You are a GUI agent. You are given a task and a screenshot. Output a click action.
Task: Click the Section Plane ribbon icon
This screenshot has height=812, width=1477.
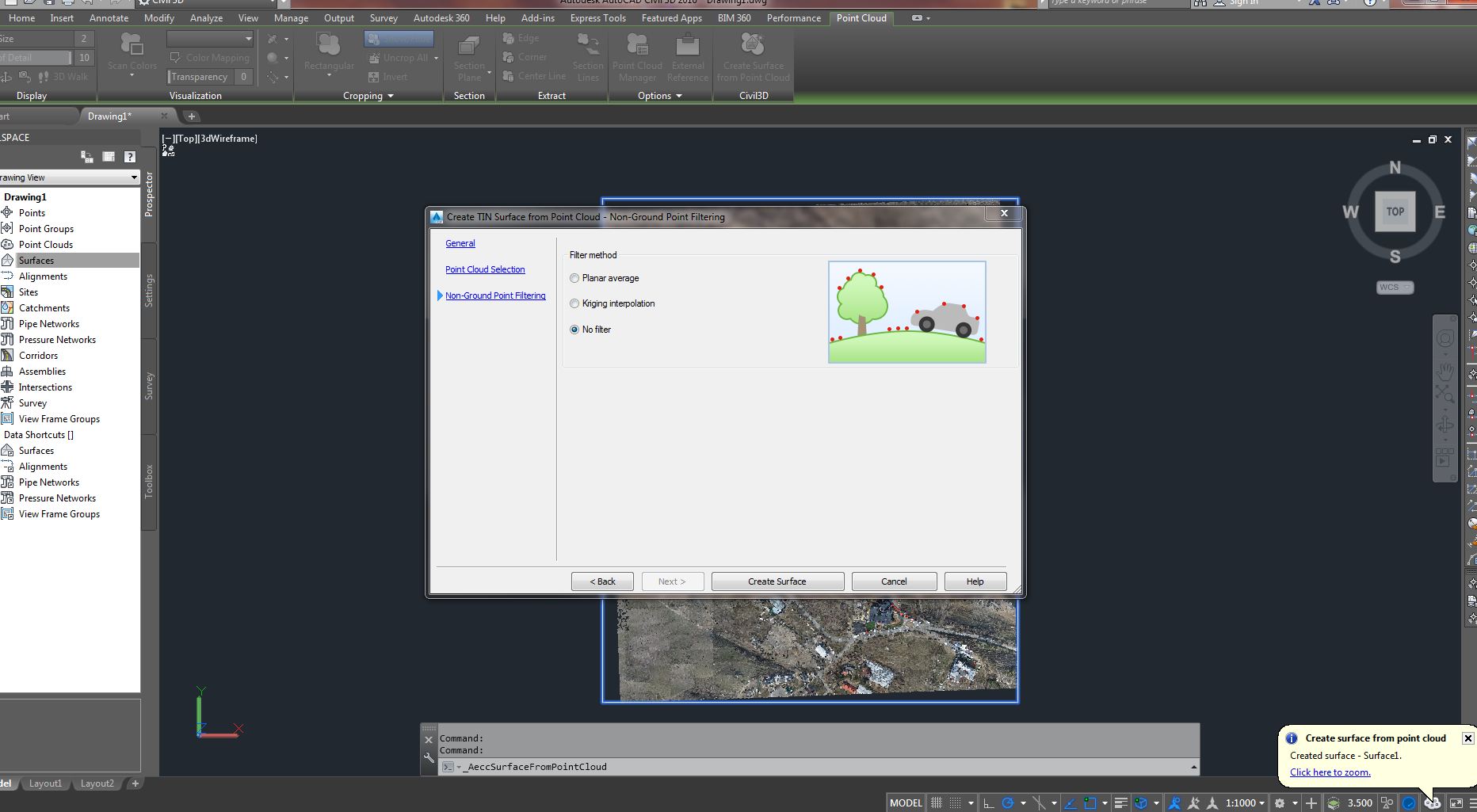[x=469, y=47]
